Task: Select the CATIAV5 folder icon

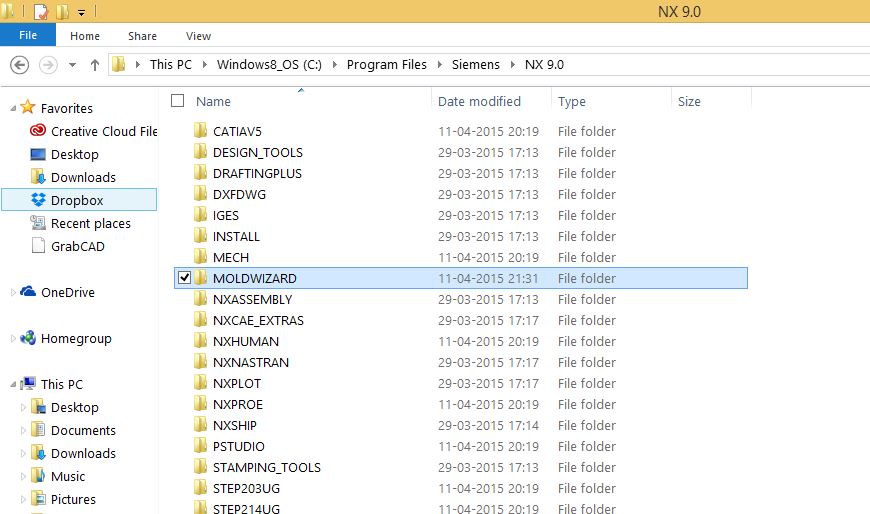Action: point(200,130)
